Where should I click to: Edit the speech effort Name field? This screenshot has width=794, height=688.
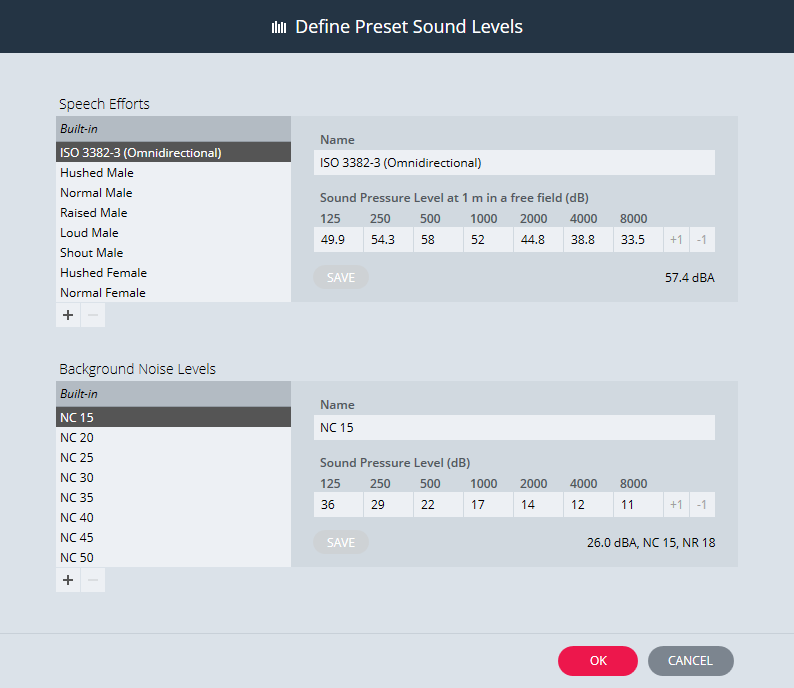514,163
